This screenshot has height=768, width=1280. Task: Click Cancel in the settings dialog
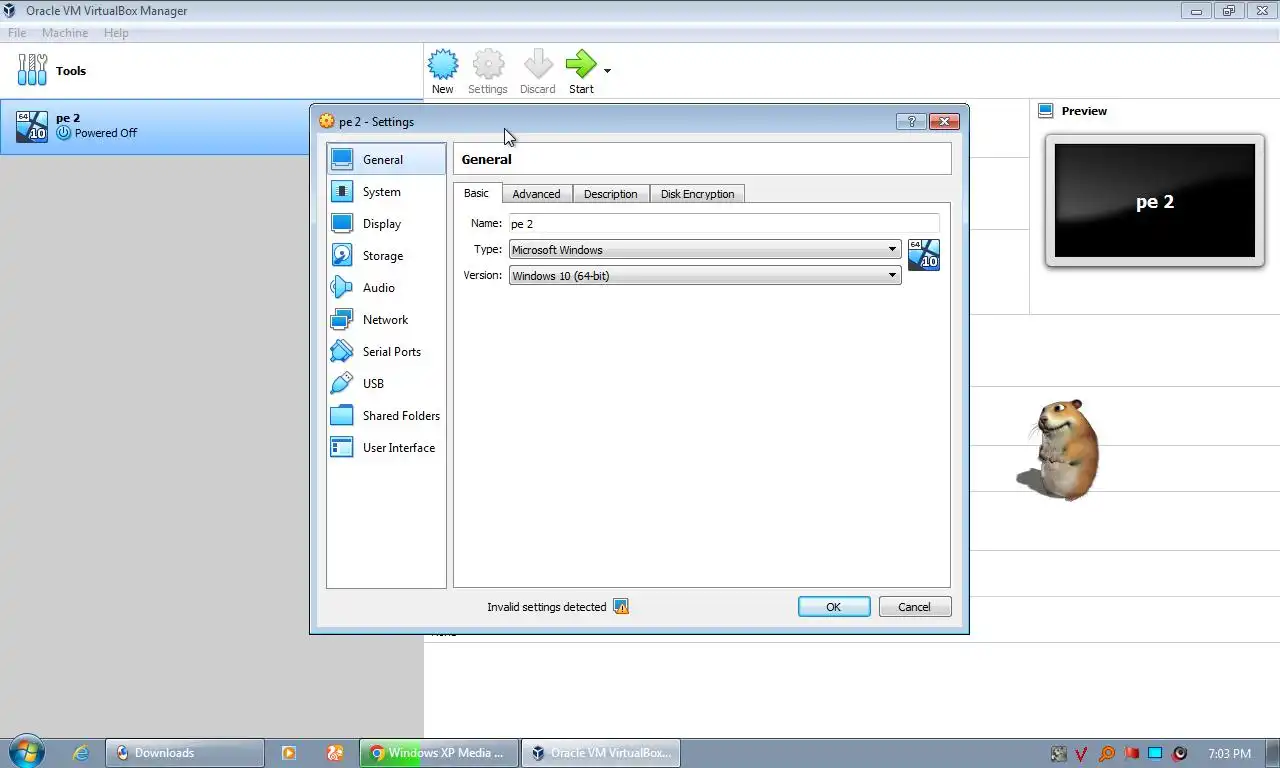pos(914,607)
